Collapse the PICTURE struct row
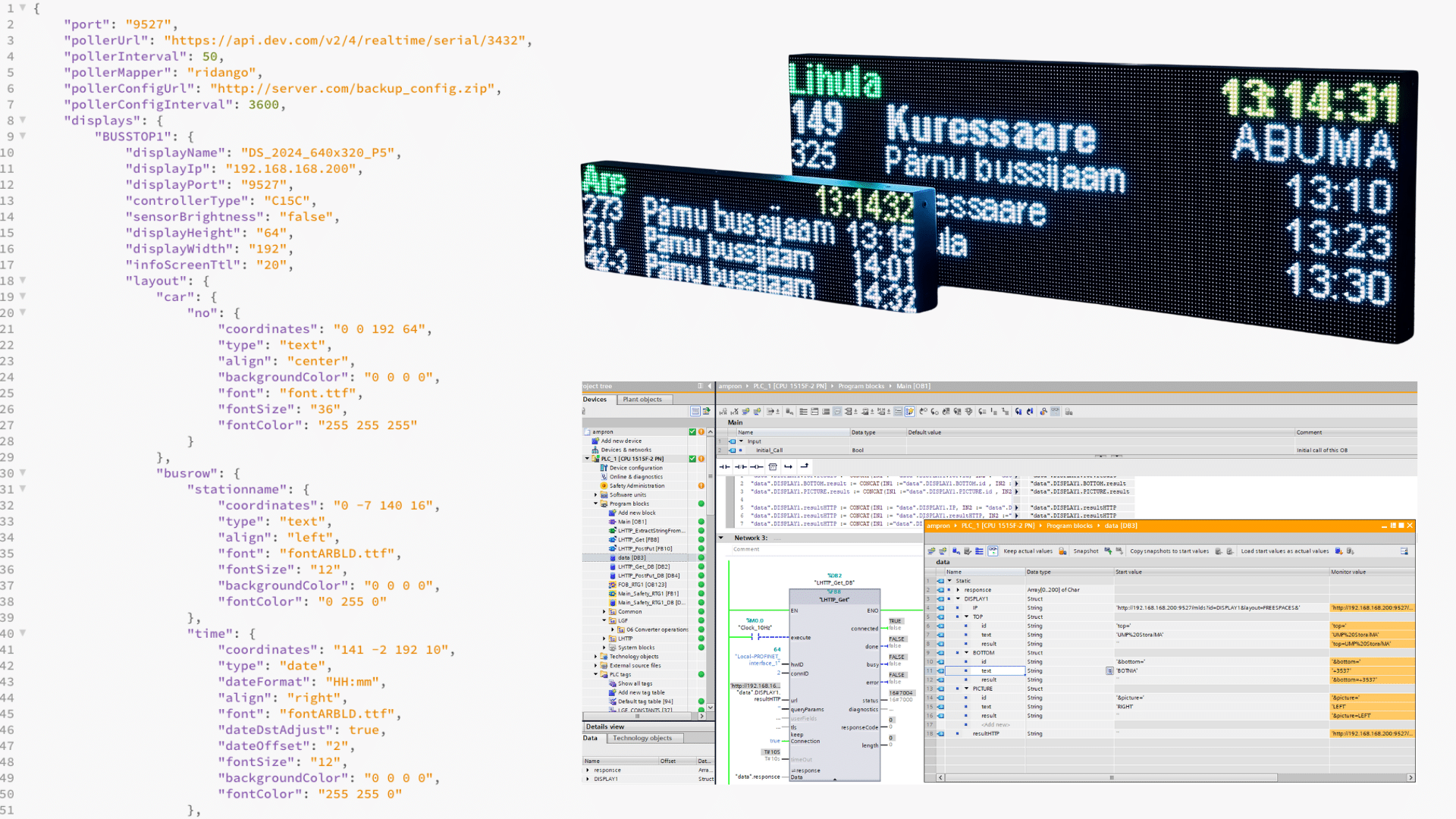 tap(966, 689)
